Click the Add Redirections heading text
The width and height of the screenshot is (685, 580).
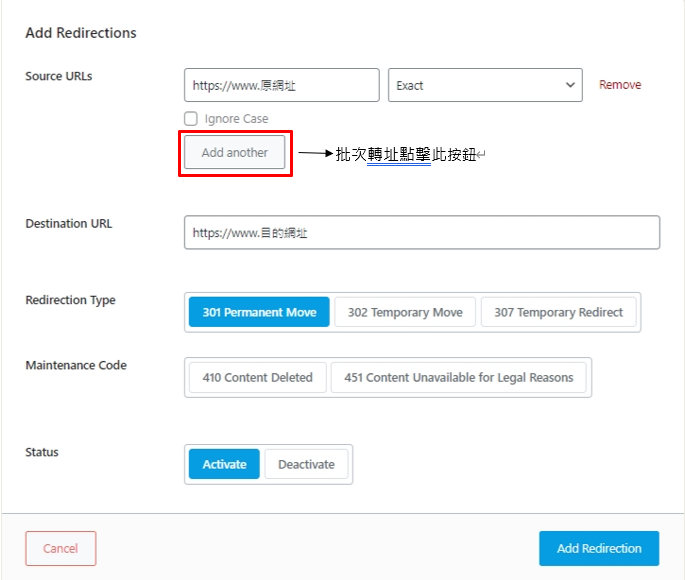[x=81, y=33]
